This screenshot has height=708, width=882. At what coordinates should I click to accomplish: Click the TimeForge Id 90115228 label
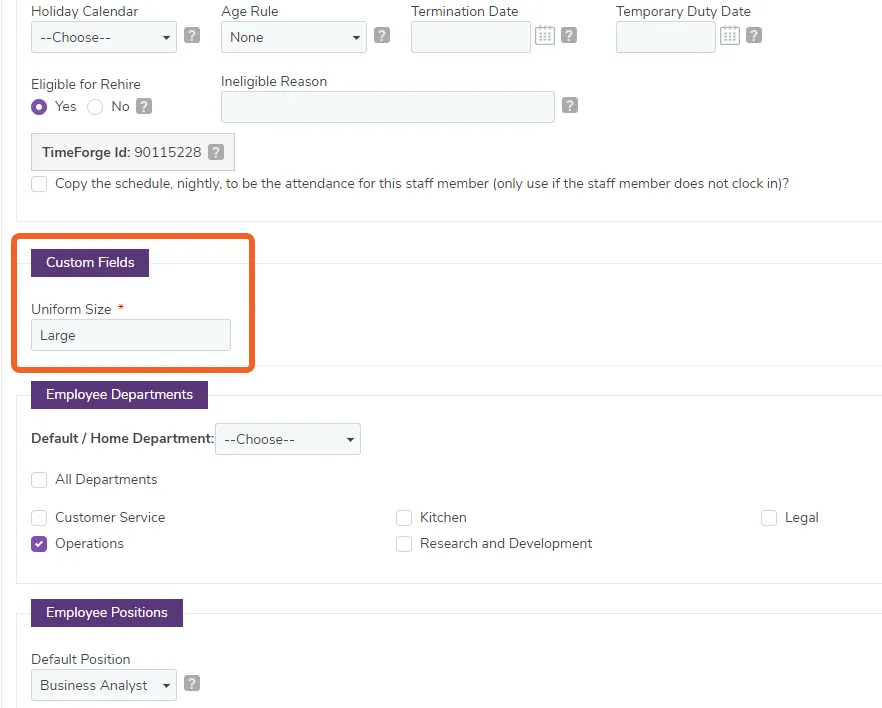(x=122, y=152)
